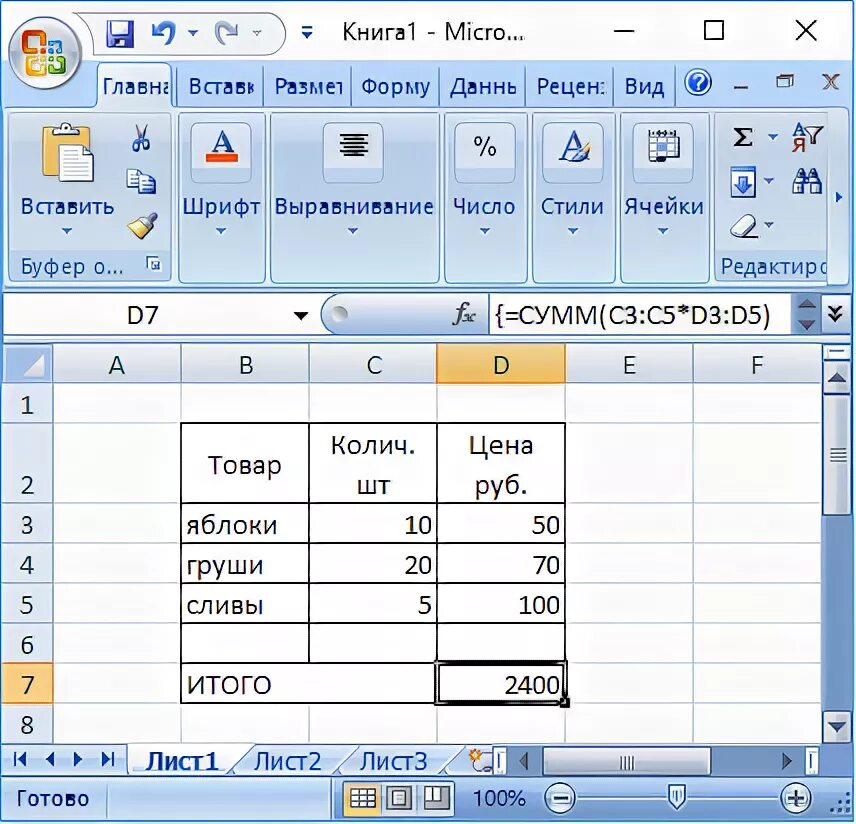This screenshot has width=856, height=824.
Task: Open the Вид ribbon tab
Action: point(644,86)
